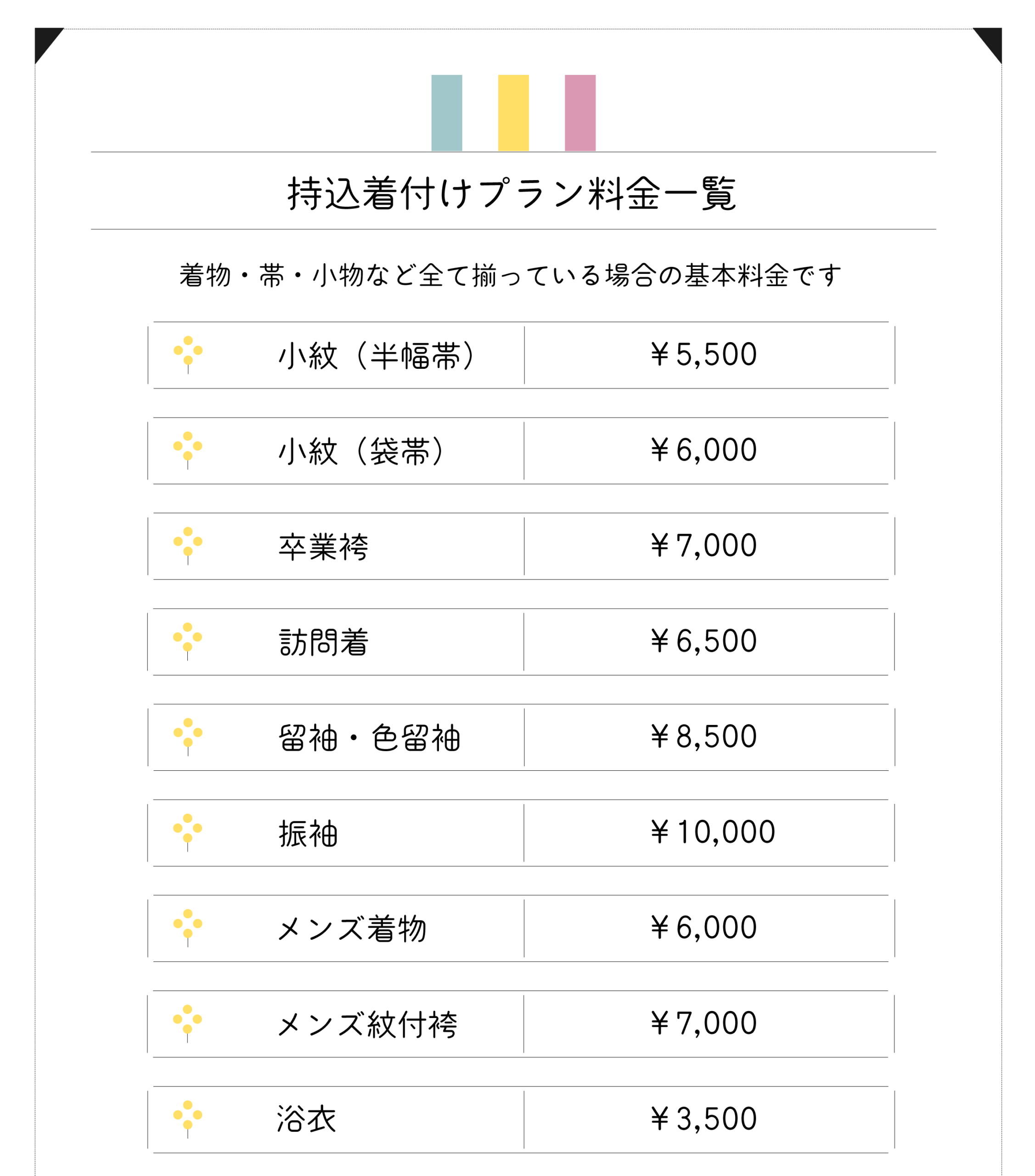Click the 卒業袴 plan label
This screenshot has width=1035, height=1176.
pos(323,547)
